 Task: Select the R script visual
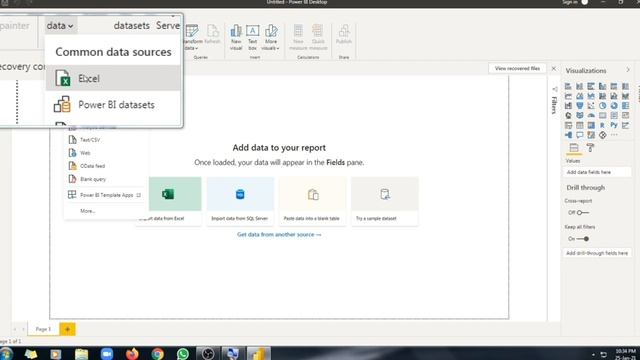[x=602, y=125]
